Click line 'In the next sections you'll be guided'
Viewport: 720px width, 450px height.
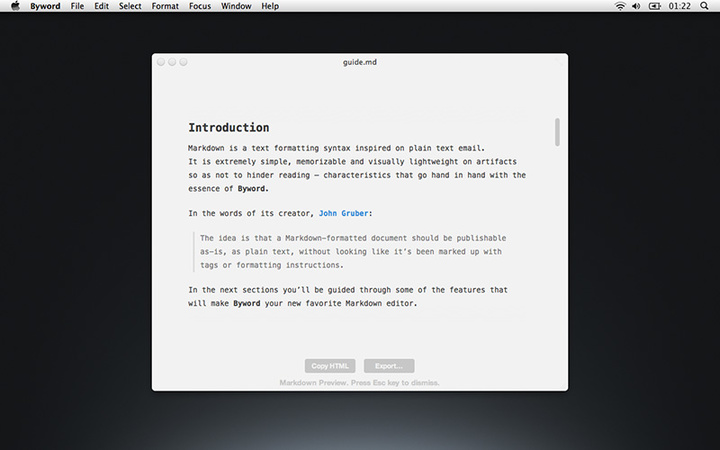(x=348, y=290)
